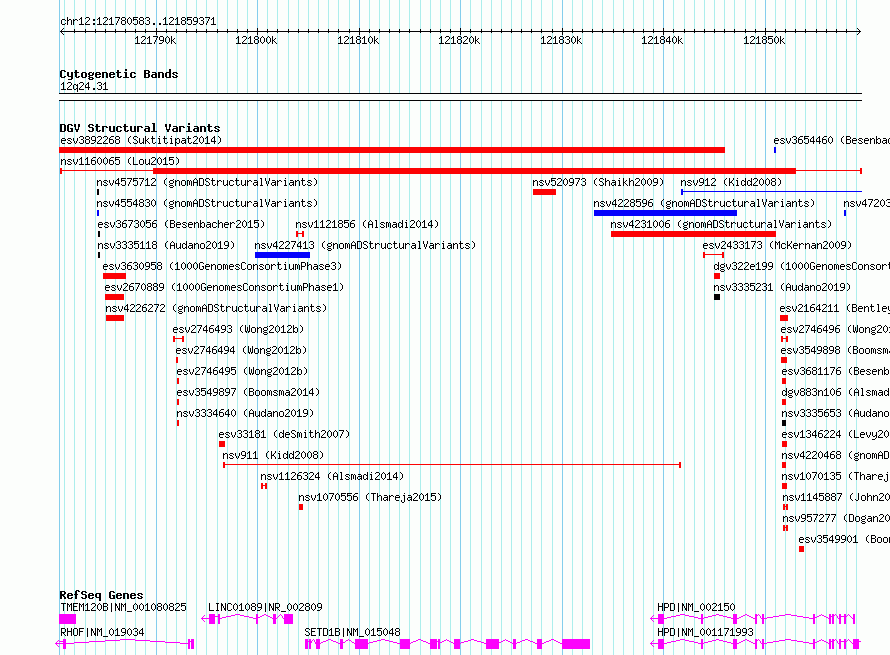Open esv2746493 (Wong2012b) variant
Screen dimensions: 890x655
(238, 329)
